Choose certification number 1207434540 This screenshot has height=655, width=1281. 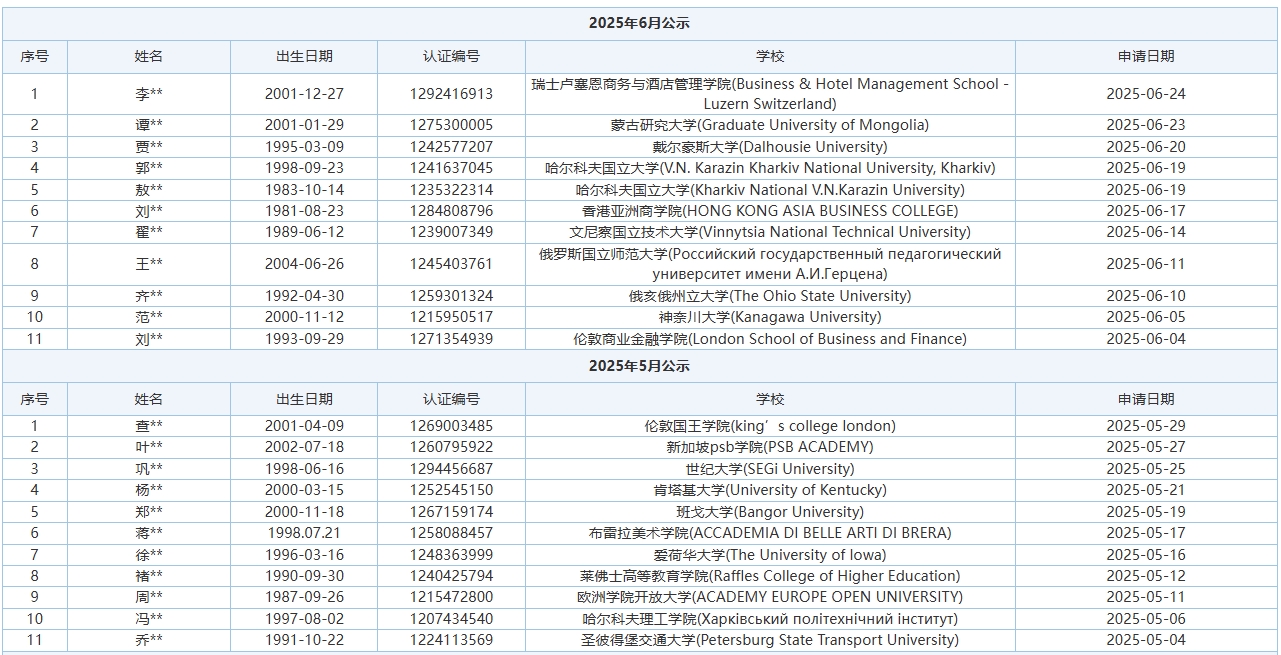click(x=451, y=619)
